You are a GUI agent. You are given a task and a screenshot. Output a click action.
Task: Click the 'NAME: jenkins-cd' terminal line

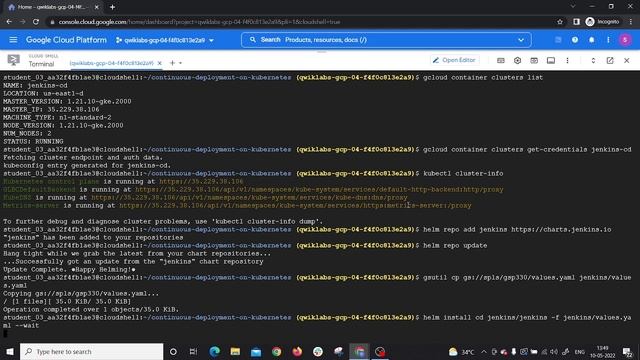[x=35, y=85]
